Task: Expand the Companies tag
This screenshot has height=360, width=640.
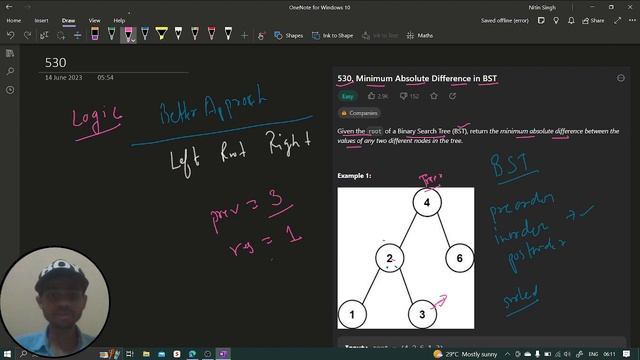Action: [x=359, y=113]
